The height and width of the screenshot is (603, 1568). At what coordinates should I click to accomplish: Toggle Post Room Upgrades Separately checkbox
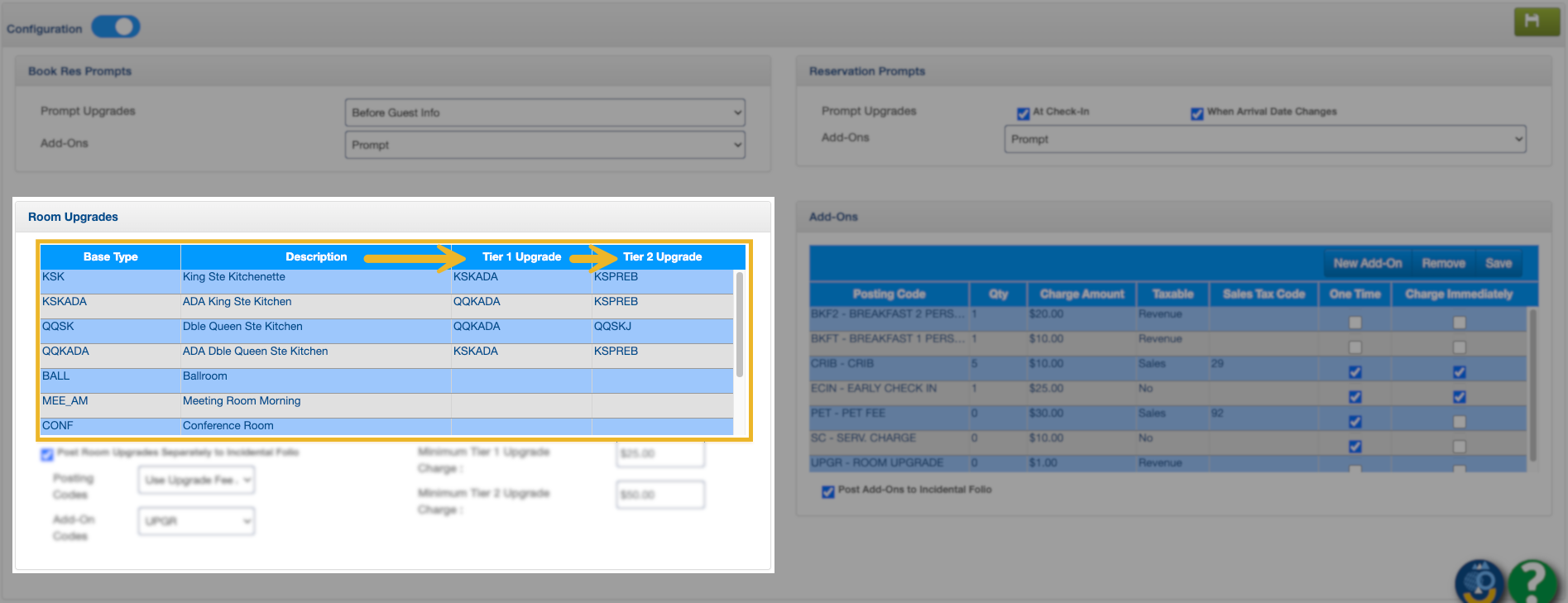pos(47,454)
